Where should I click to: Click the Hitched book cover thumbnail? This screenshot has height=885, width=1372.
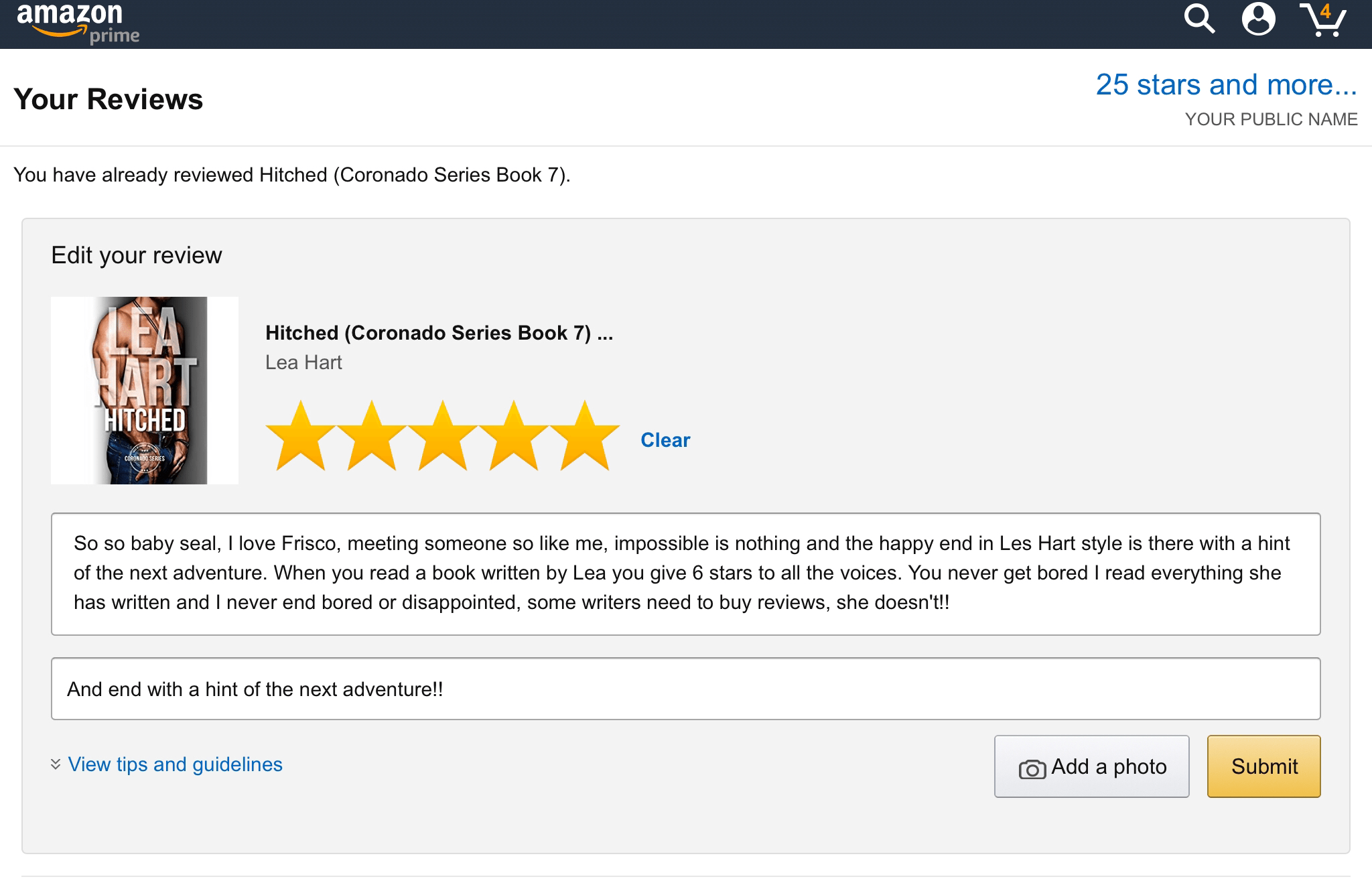[x=145, y=391]
